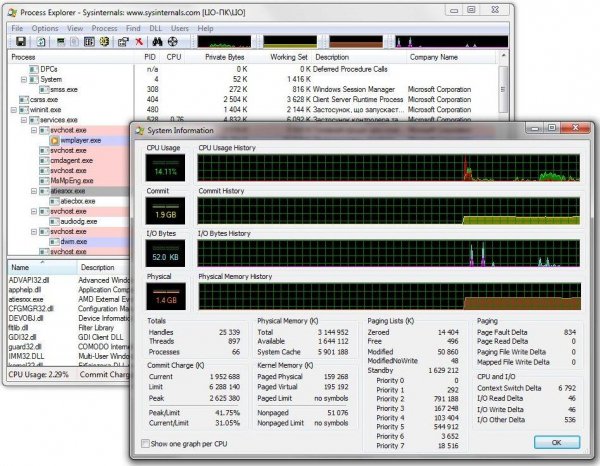Click the process list scroll up arrow
The width and height of the screenshot is (600, 466).
point(504,56)
